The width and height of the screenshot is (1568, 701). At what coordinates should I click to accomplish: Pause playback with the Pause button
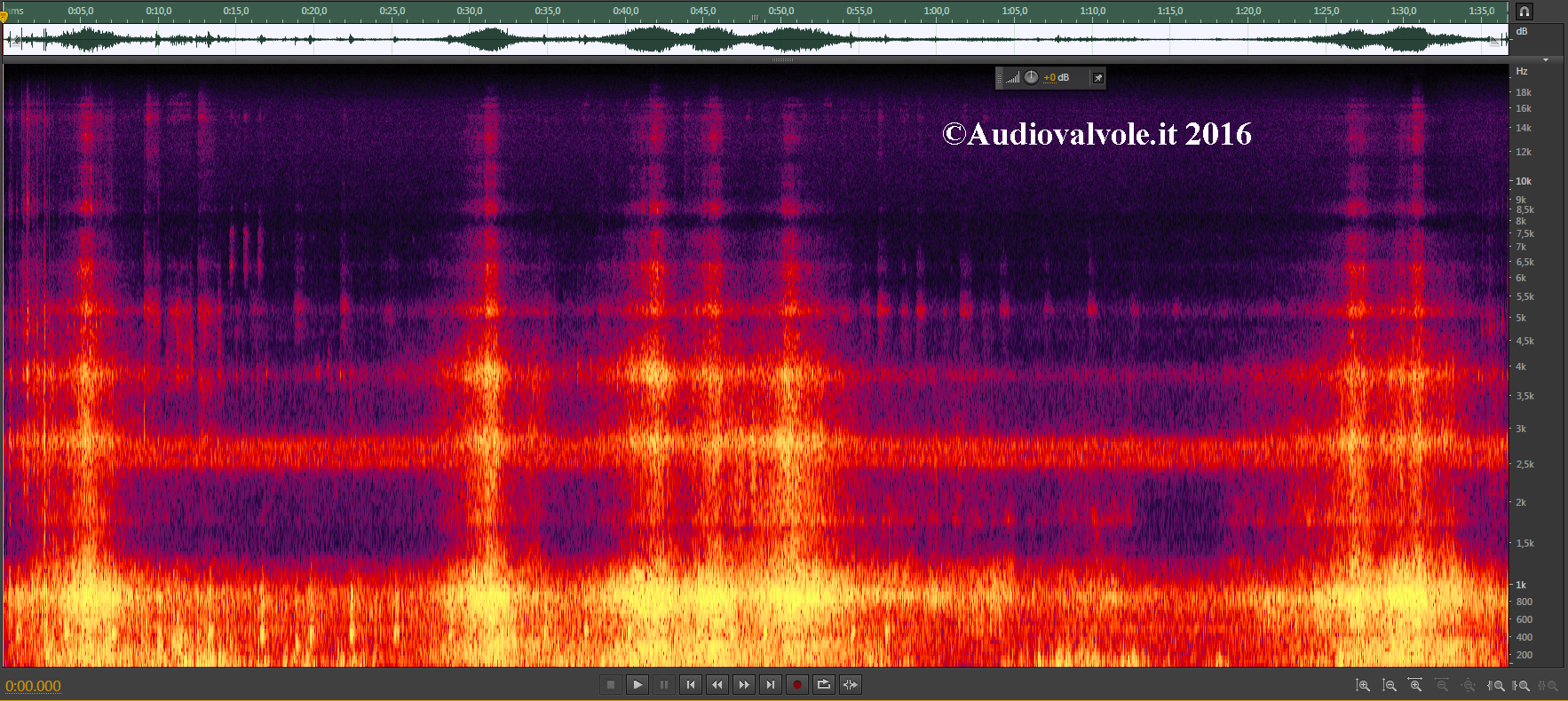coord(664,684)
